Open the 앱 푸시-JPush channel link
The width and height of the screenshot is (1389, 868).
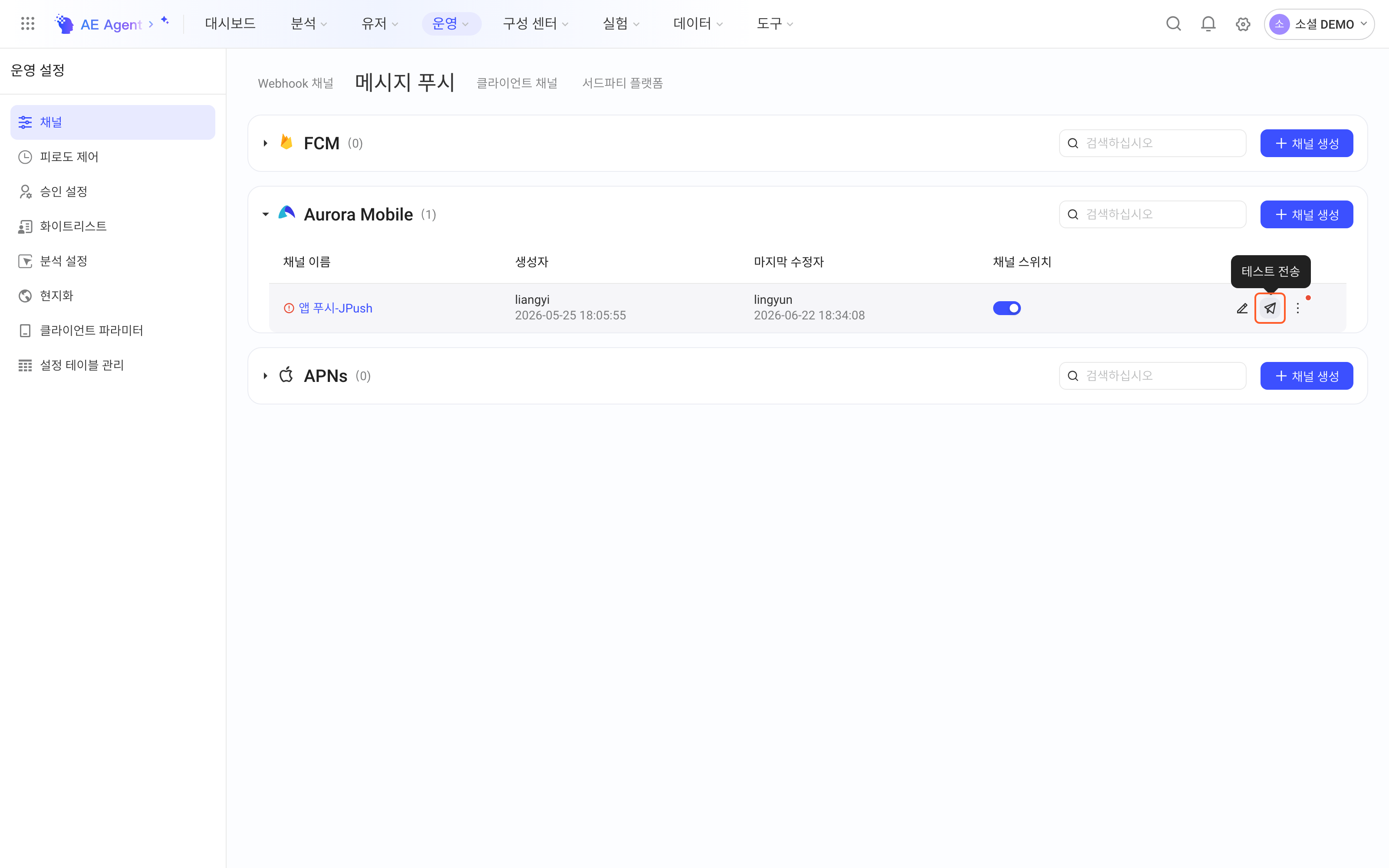[x=335, y=308]
